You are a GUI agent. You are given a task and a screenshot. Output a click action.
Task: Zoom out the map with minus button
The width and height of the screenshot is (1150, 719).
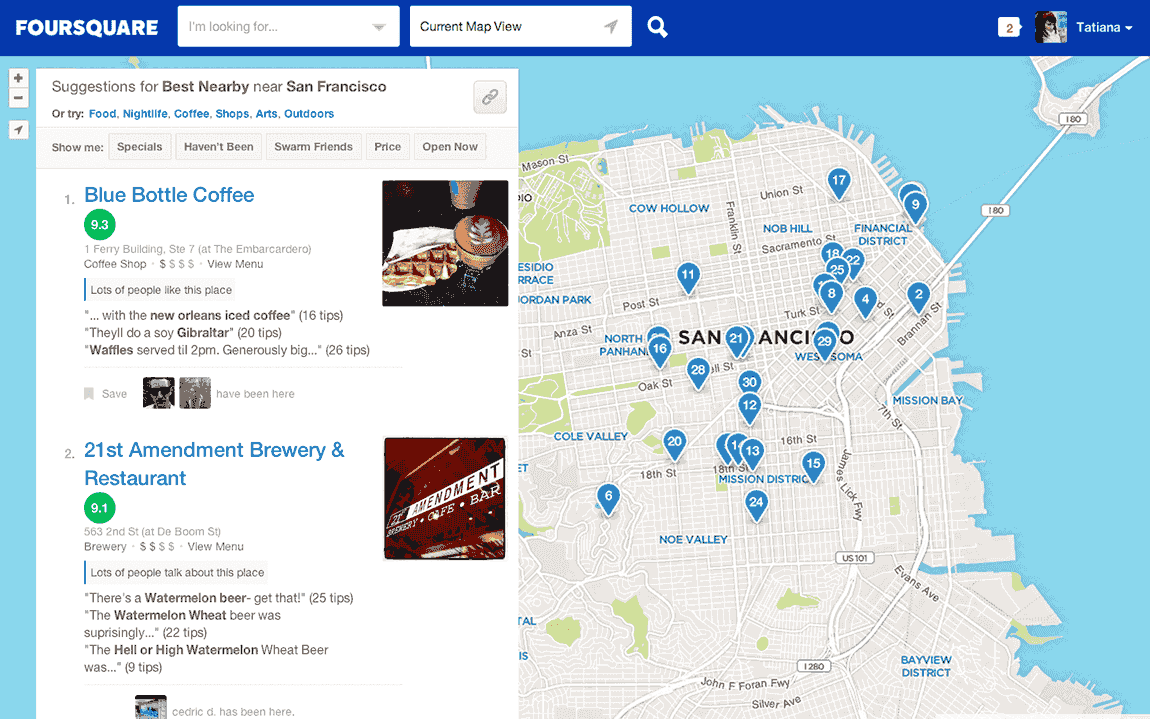point(18,98)
